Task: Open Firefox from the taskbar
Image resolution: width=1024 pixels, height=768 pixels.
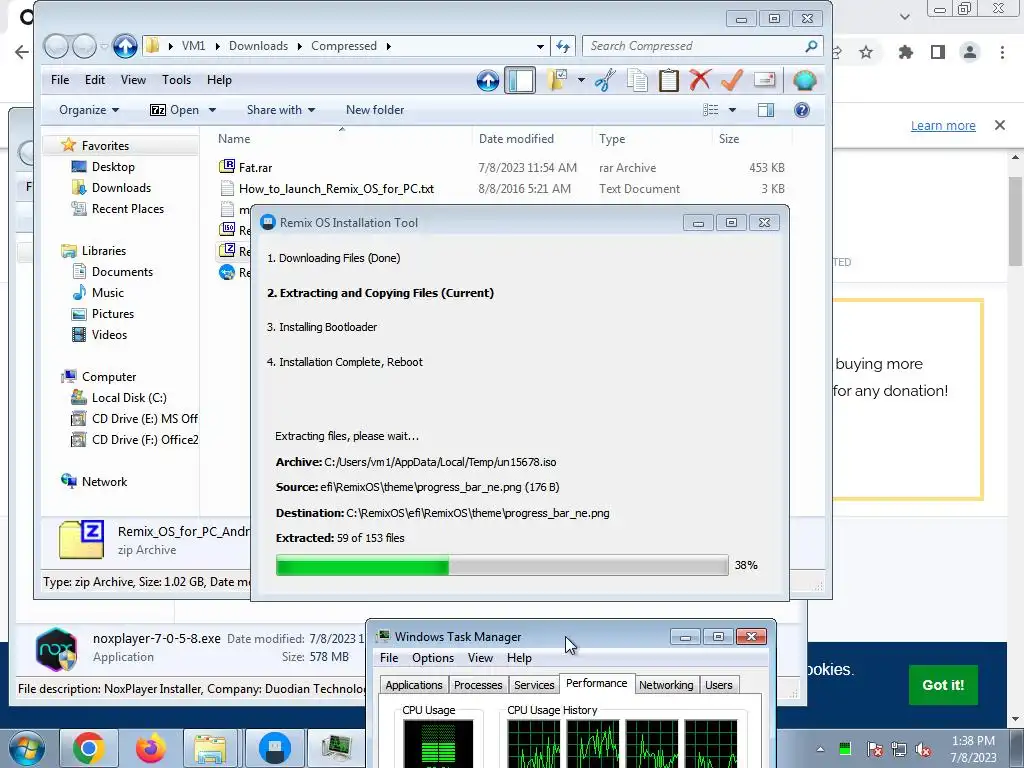Action: coord(150,748)
